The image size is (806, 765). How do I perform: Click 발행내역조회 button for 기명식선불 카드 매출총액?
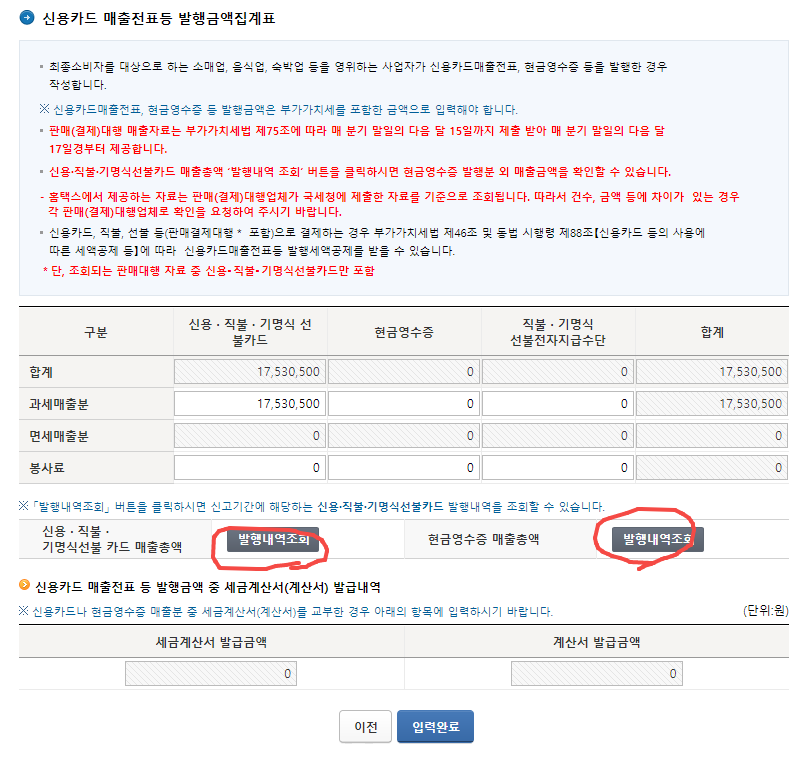click(273, 539)
